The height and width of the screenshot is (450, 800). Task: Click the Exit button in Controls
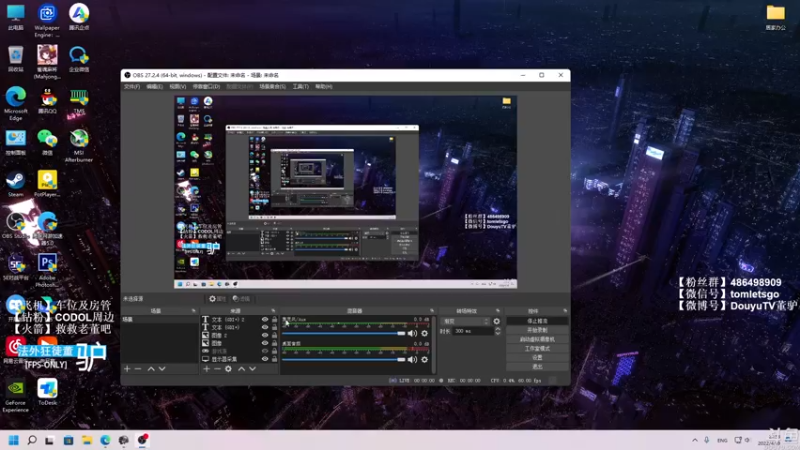coord(537,367)
